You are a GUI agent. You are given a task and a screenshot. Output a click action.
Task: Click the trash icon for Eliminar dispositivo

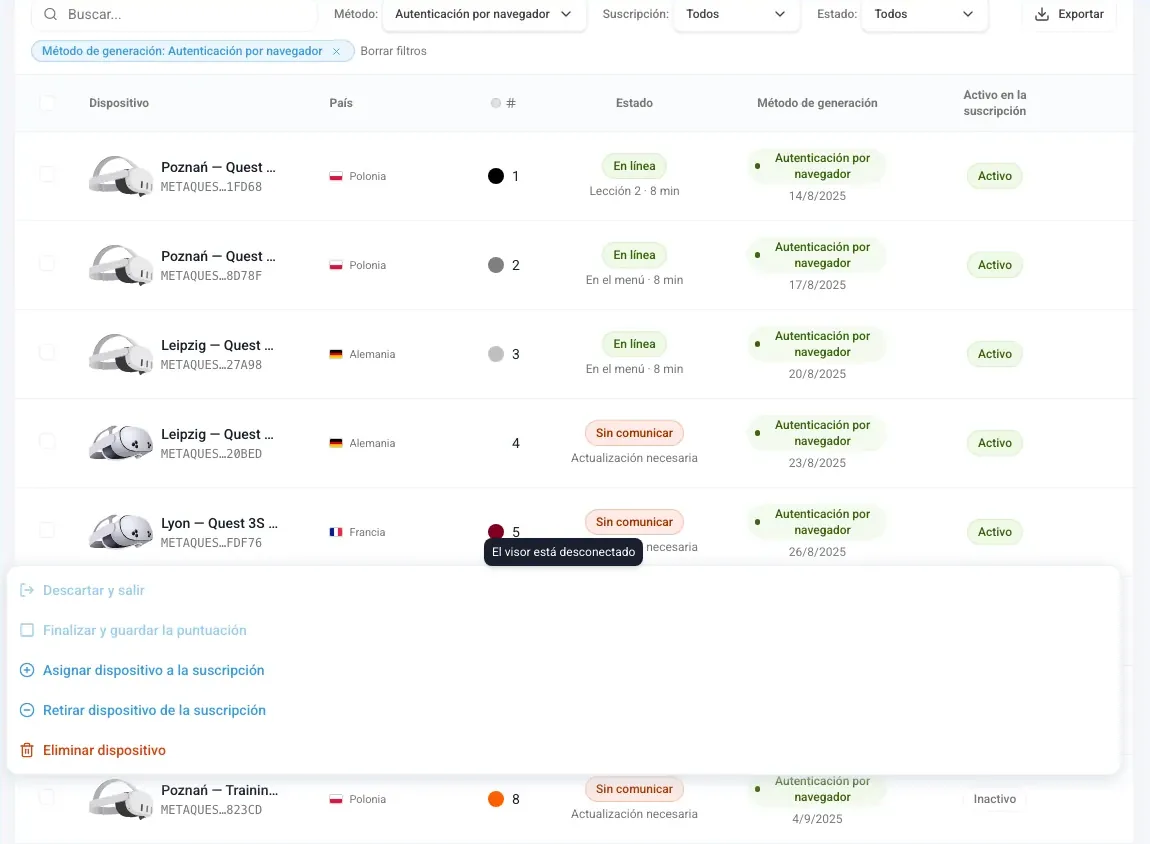[27, 750]
